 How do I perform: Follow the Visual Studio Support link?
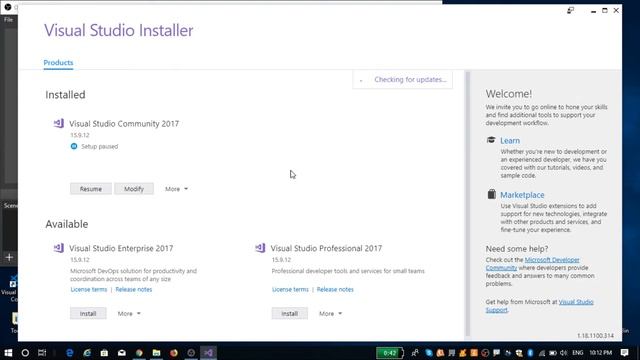[x=539, y=306]
